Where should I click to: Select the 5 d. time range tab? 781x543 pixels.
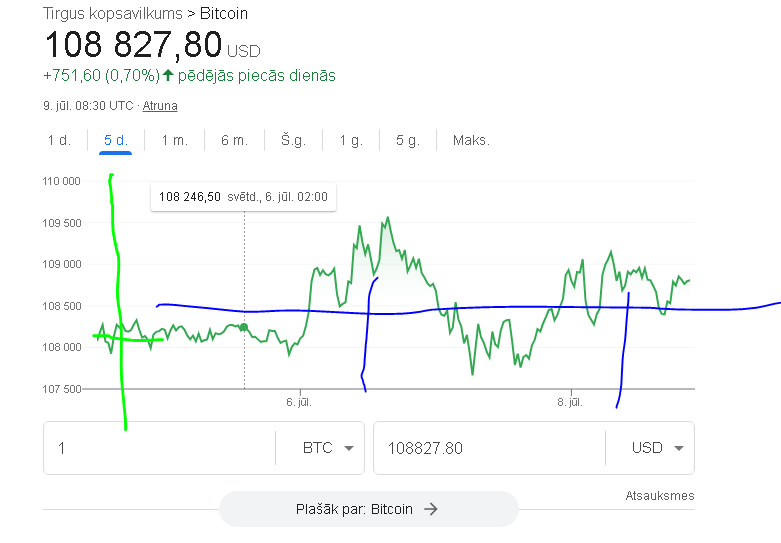(x=116, y=140)
